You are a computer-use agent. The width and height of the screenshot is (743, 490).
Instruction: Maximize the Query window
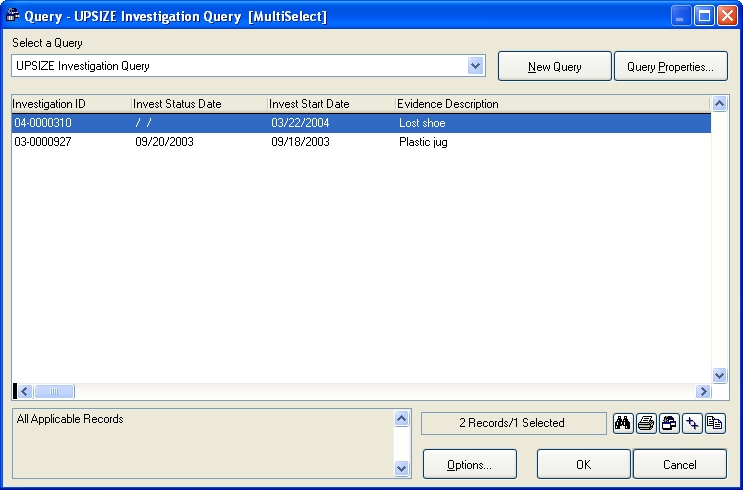[x=704, y=16]
